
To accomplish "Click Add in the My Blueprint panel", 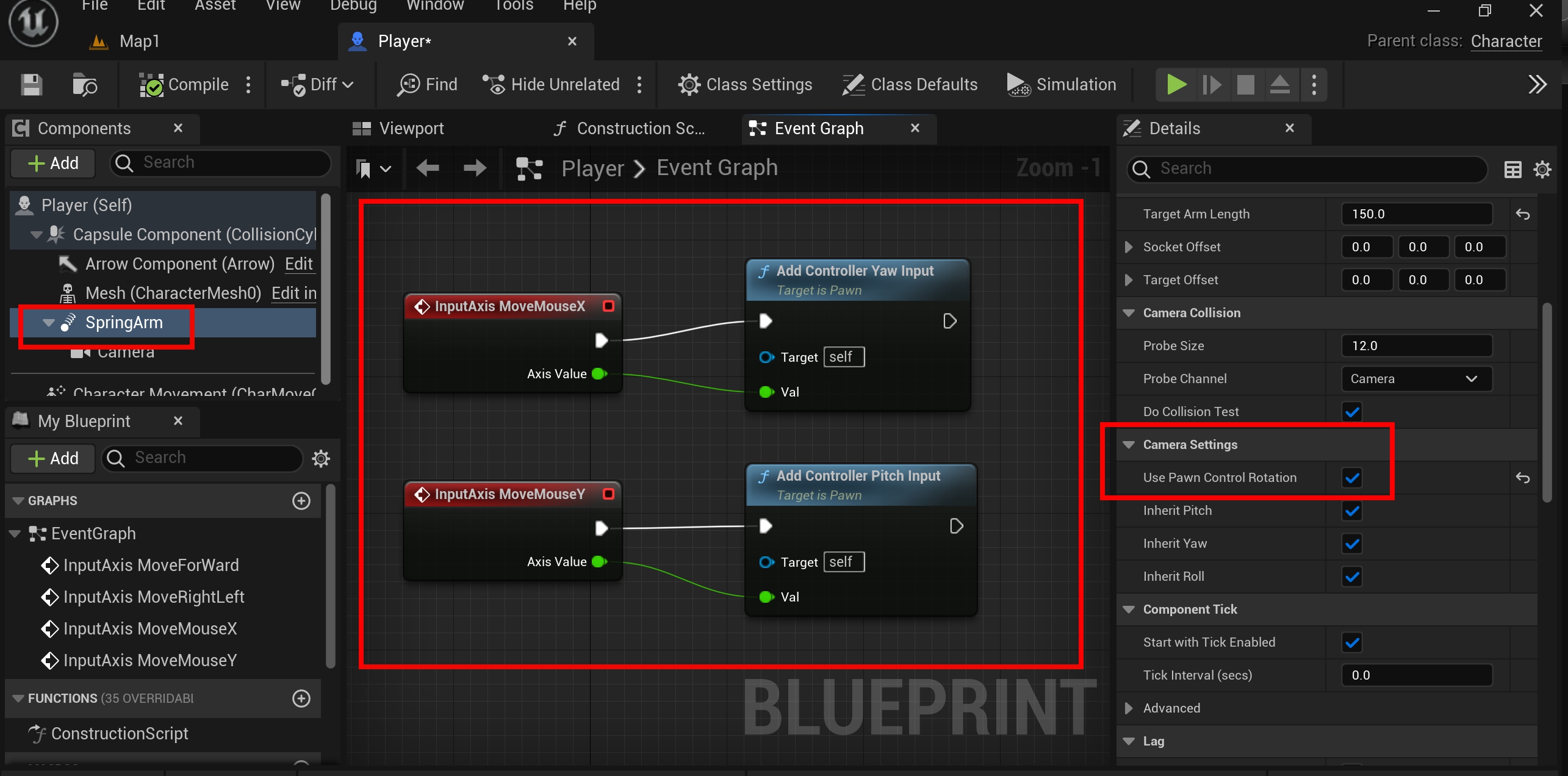I will (x=53, y=458).
